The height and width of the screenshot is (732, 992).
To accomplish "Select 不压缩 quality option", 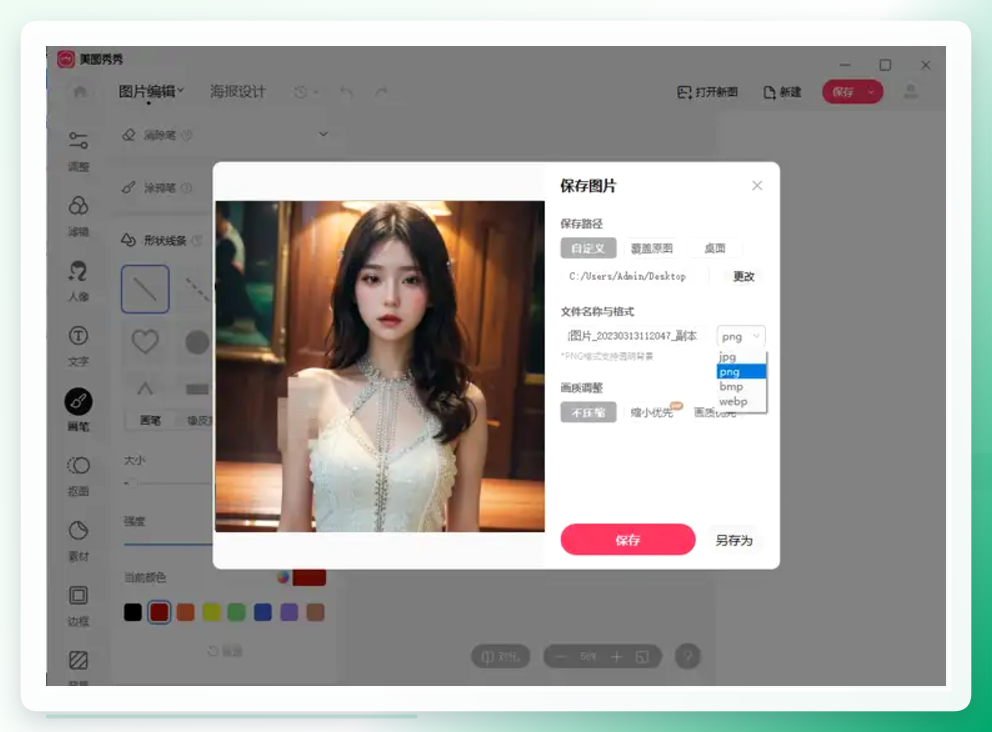I will (588, 413).
